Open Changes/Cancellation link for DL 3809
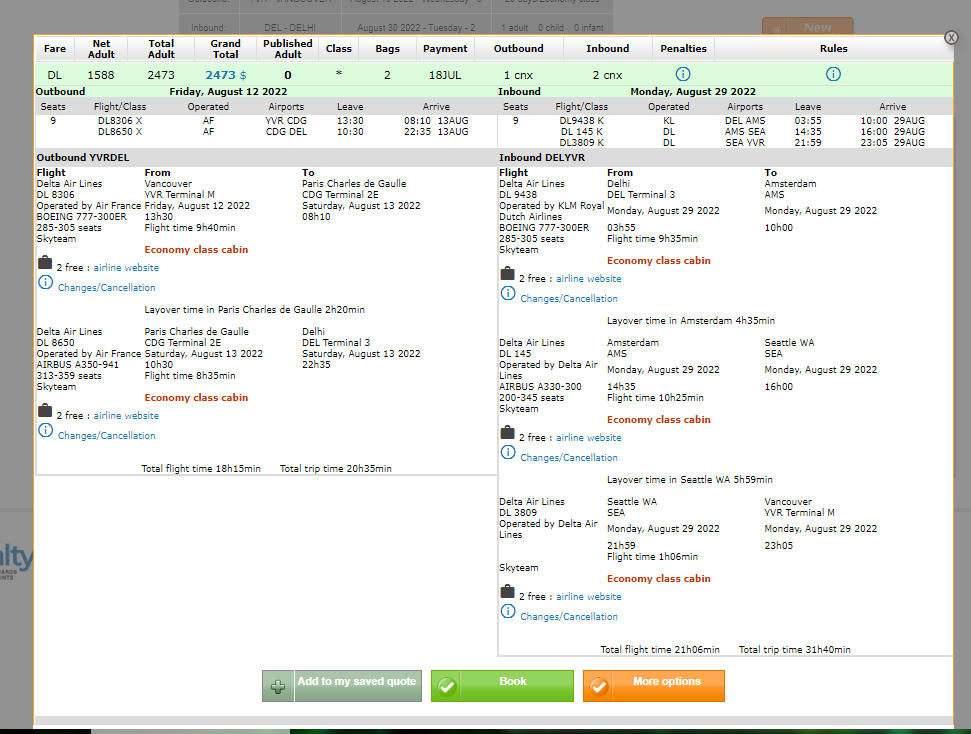The width and height of the screenshot is (971, 734). (x=569, y=617)
